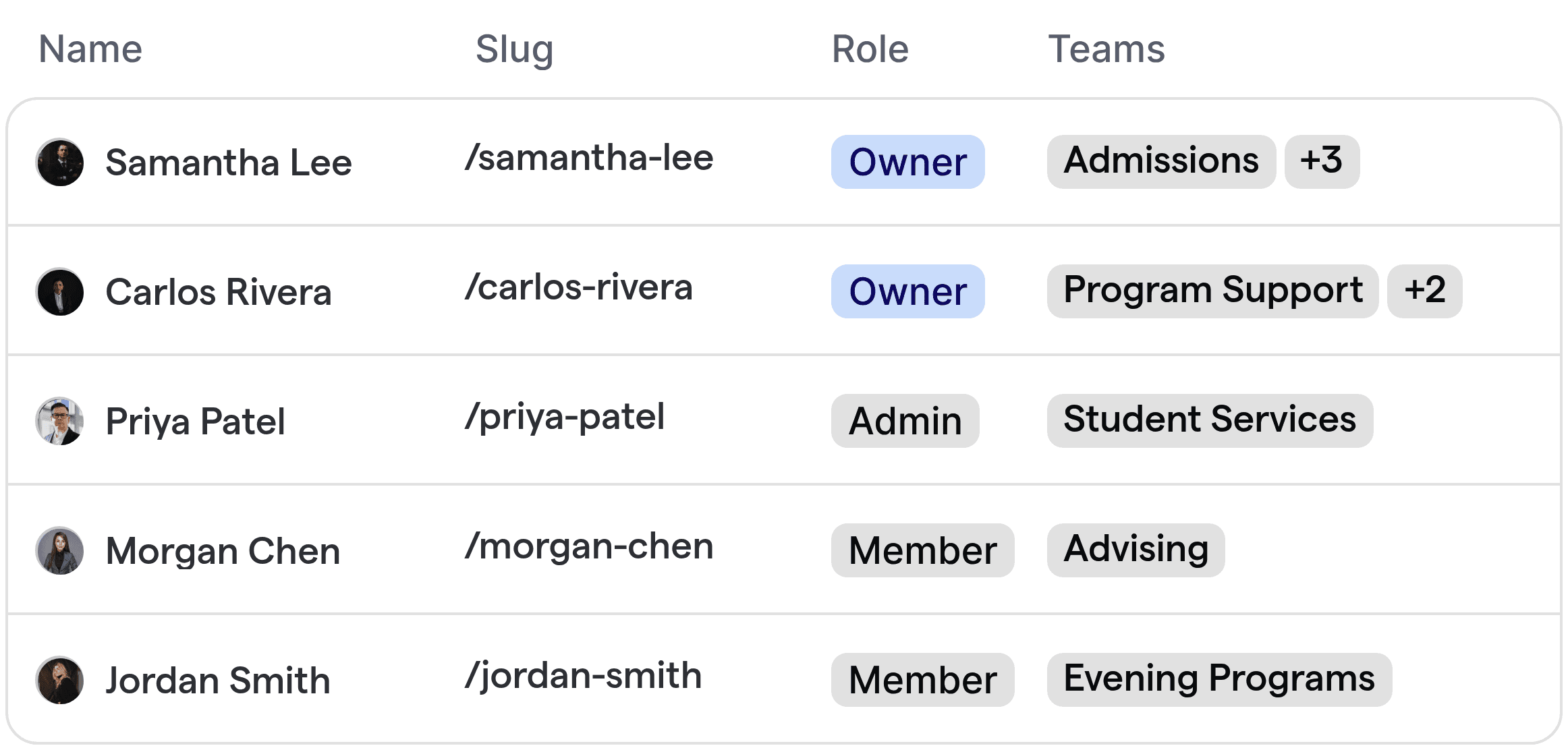Click Jordan Smith's profile avatar
The width and height of the screenshot is (1568, 750).
pos(60,681)
